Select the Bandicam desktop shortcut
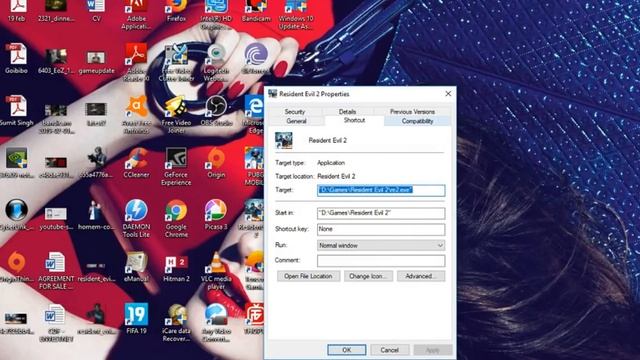Screen dimensions: 640x360 coord(256,11)
